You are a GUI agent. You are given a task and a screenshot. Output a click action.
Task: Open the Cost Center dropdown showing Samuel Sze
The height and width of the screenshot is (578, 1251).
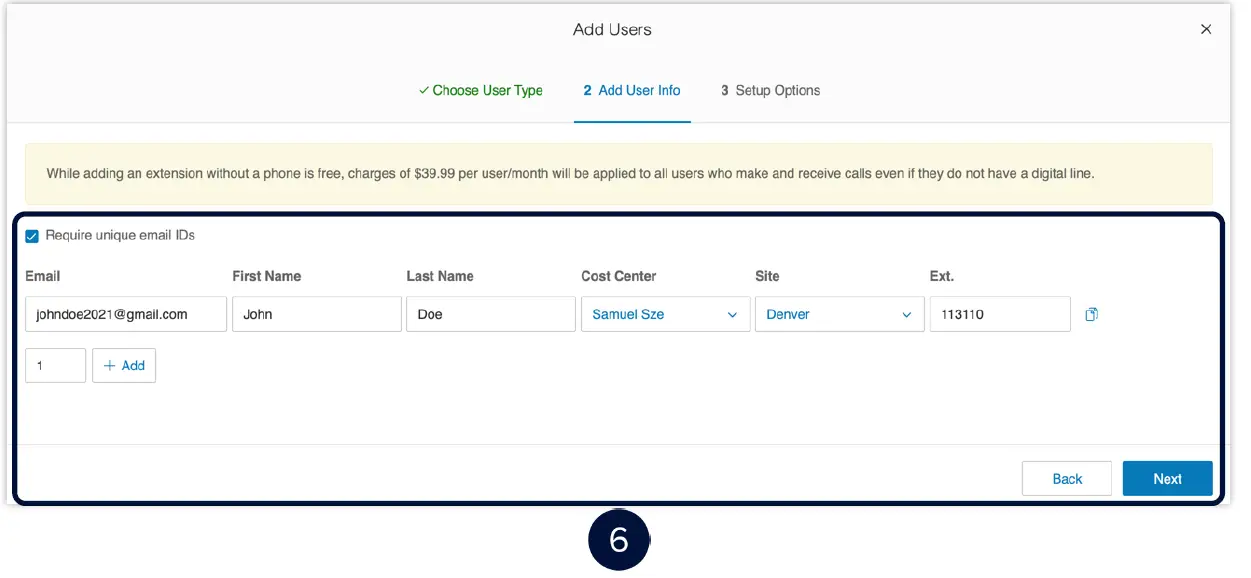[665, 314]
